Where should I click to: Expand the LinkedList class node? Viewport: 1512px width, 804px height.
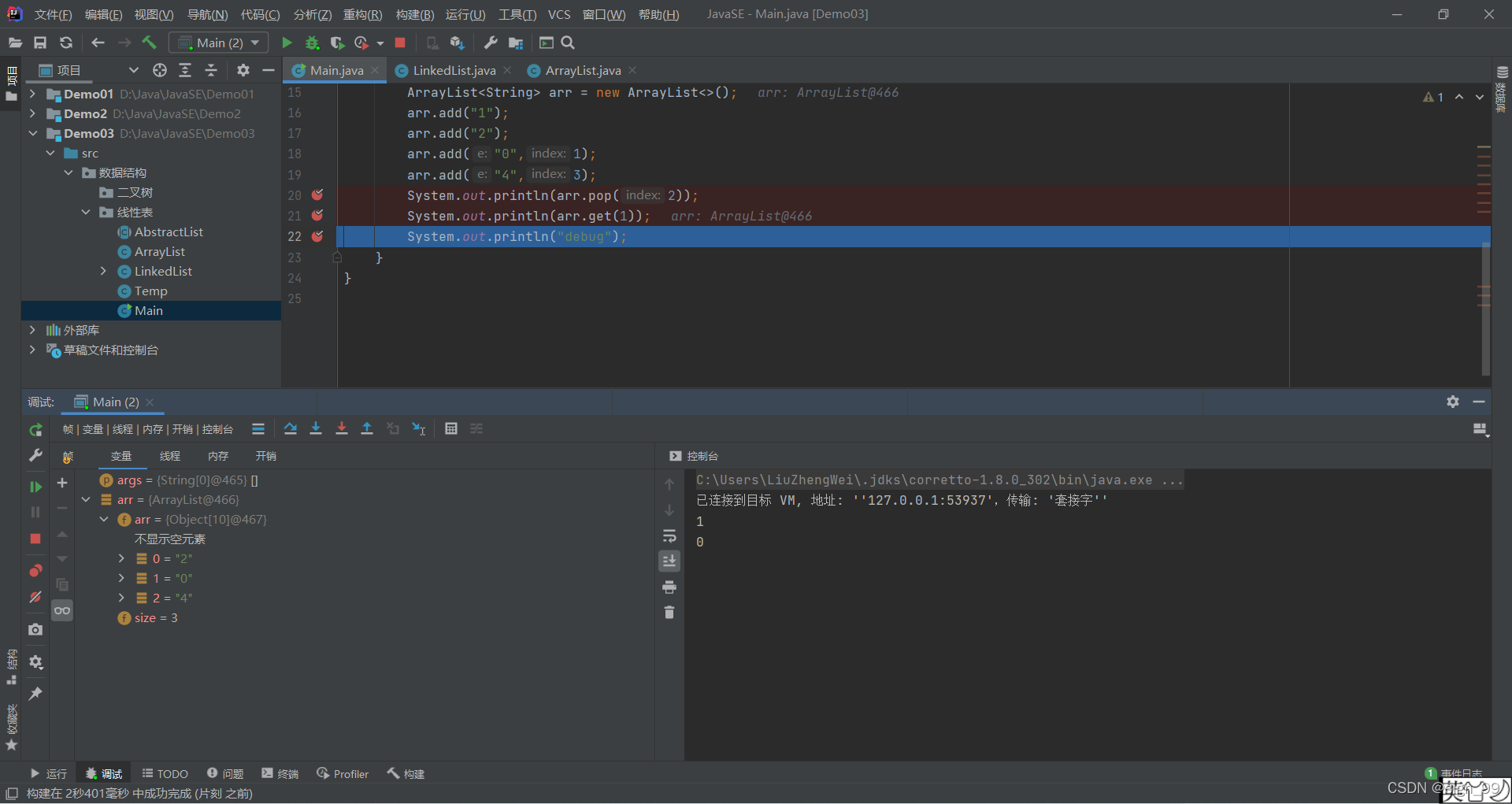click(x=103, y=271)
